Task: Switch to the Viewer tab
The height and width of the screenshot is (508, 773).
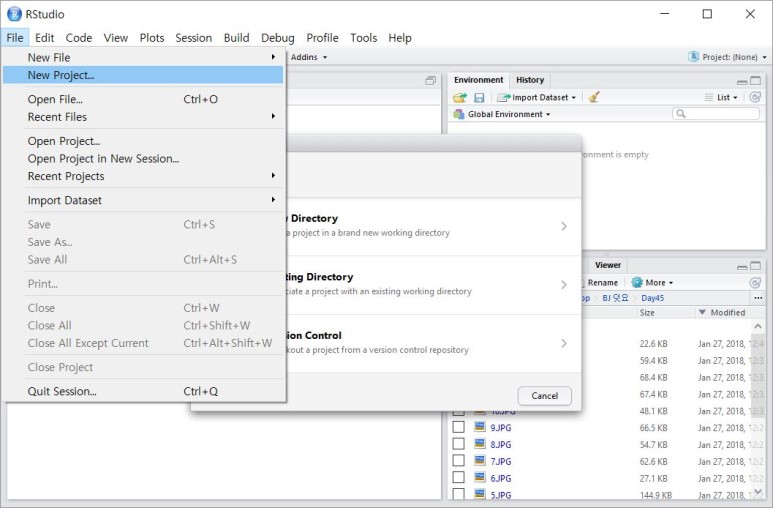Action: [607, 265]
